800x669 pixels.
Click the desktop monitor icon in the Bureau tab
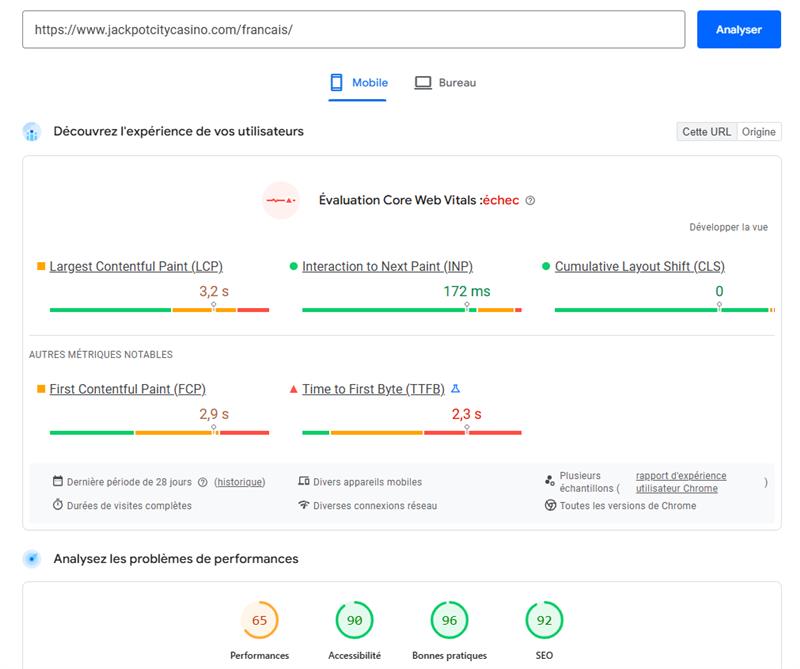pos(423,83)
